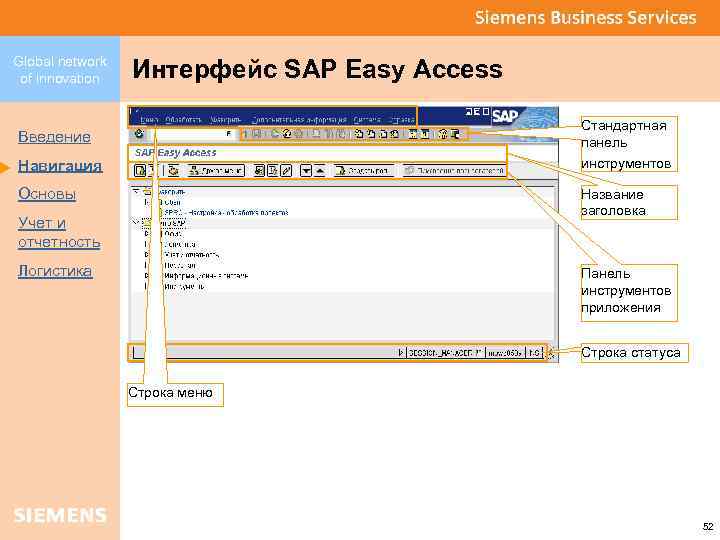Go to previous page icon
Viewport: 720px width, 540px height.
[x=371, y=134]
